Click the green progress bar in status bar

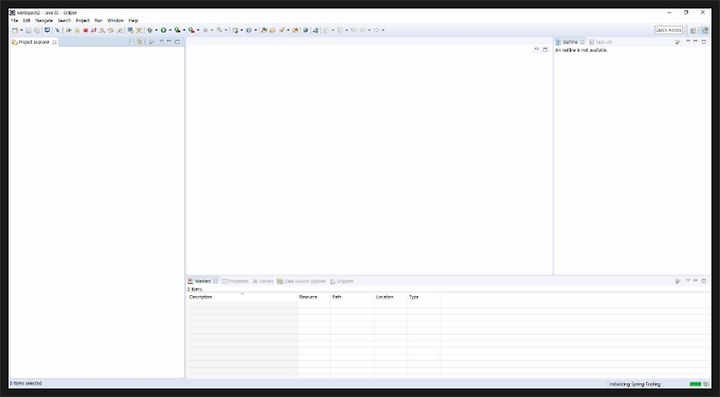[x=695, y=384]
